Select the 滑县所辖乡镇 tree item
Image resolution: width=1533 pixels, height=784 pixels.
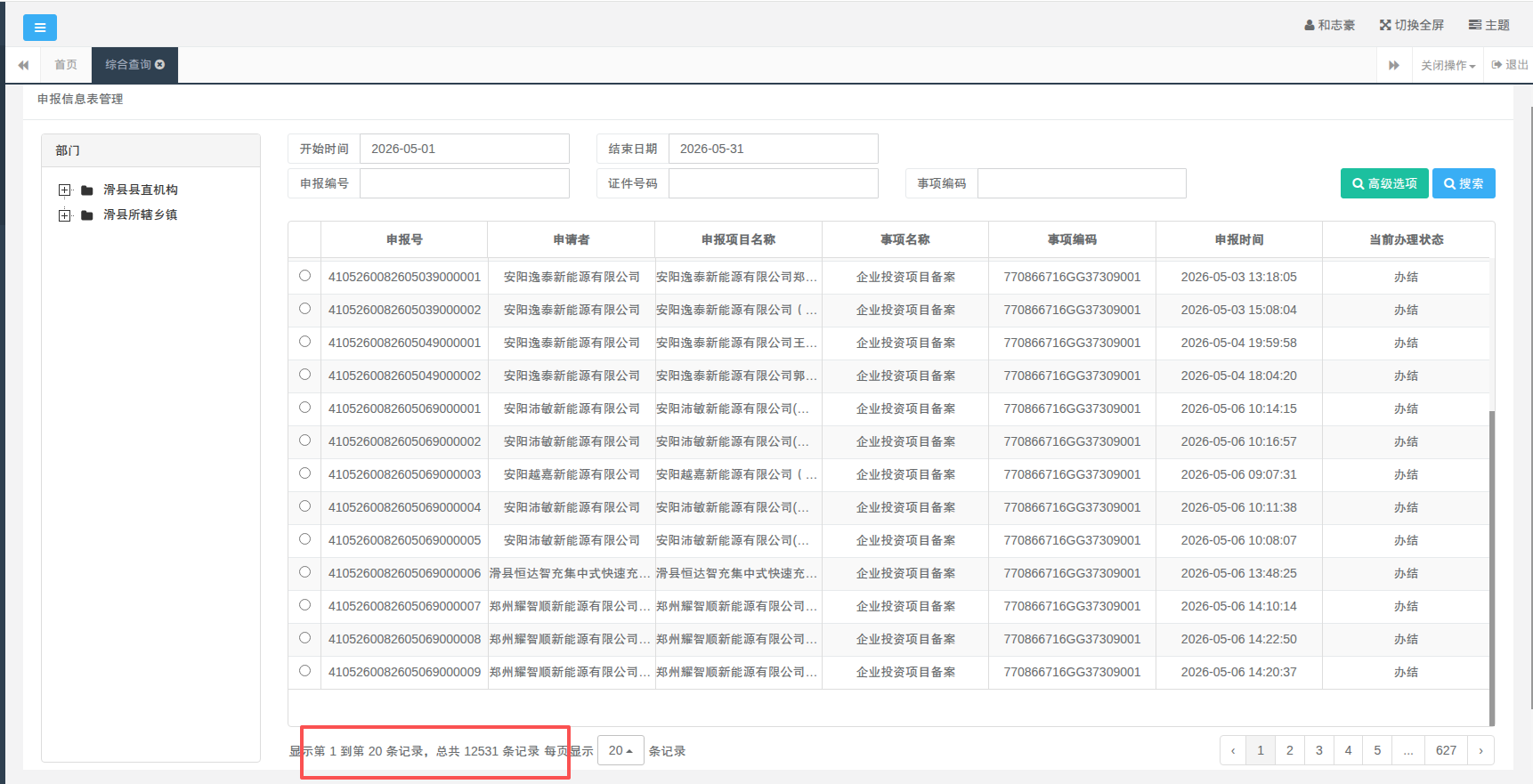coord(141,214)
